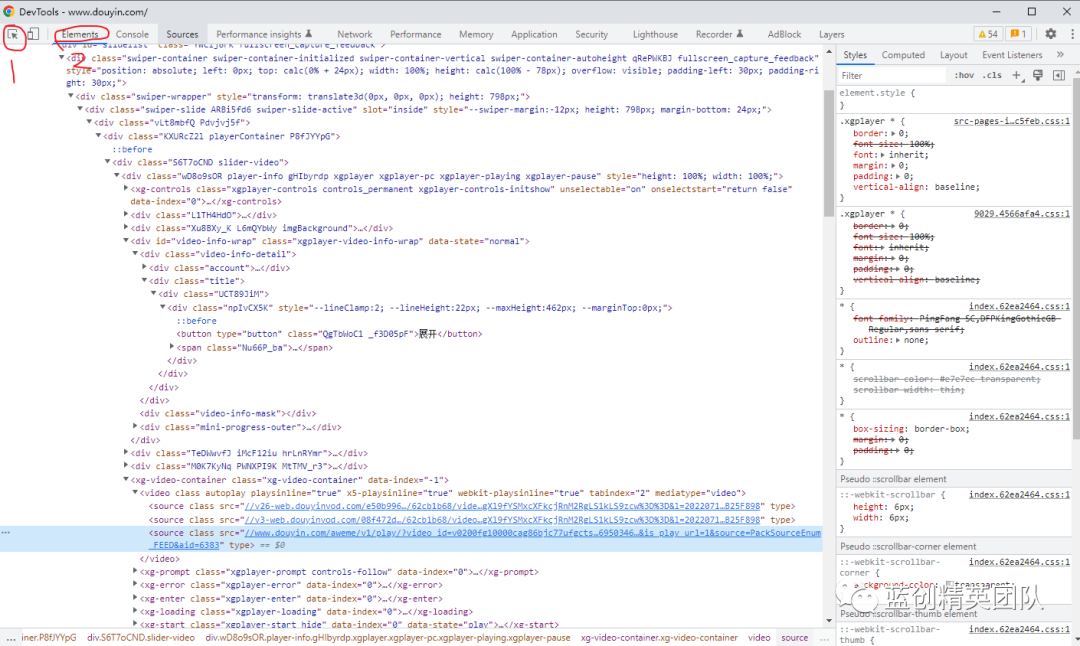Expand the xg-prompt element node

135,571
